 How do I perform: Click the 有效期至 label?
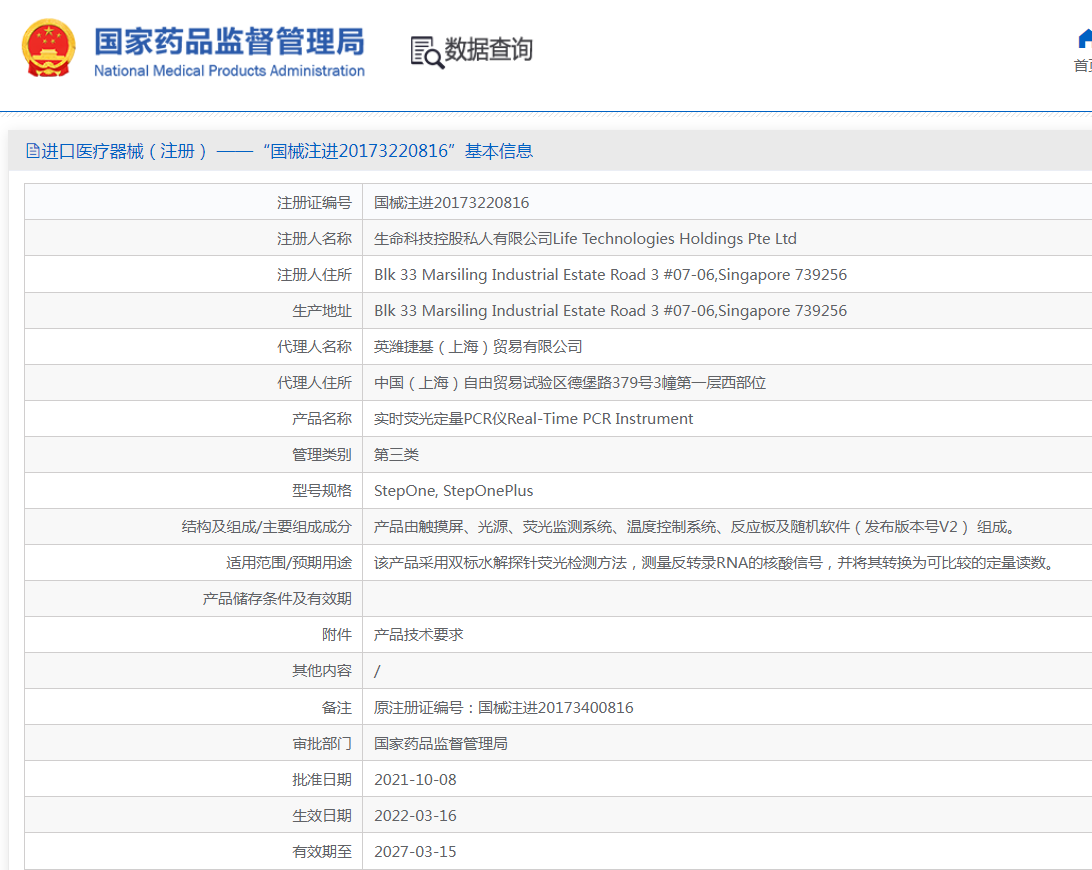point(322,852)
